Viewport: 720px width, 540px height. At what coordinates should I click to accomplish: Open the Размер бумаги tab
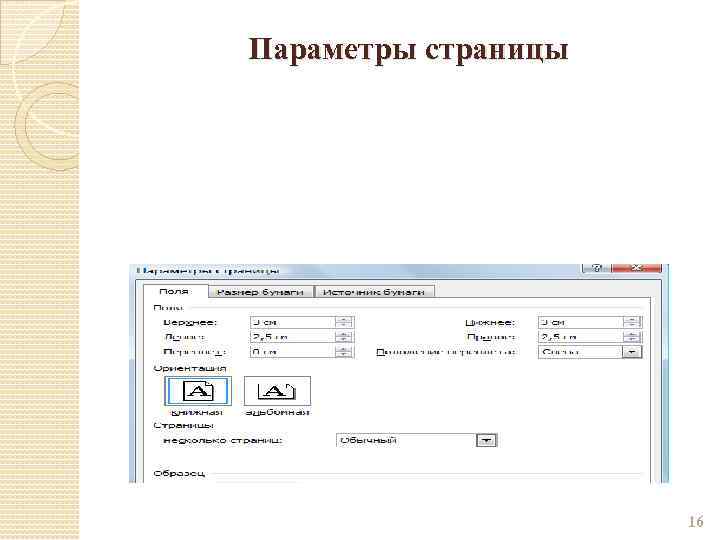[260, 292]
